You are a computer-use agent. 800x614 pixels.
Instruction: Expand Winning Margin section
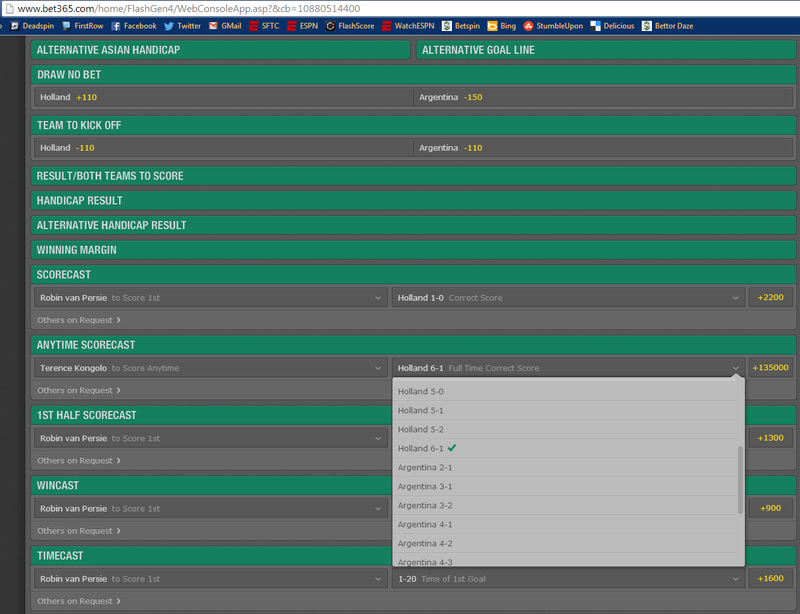[x=413, y=250]
